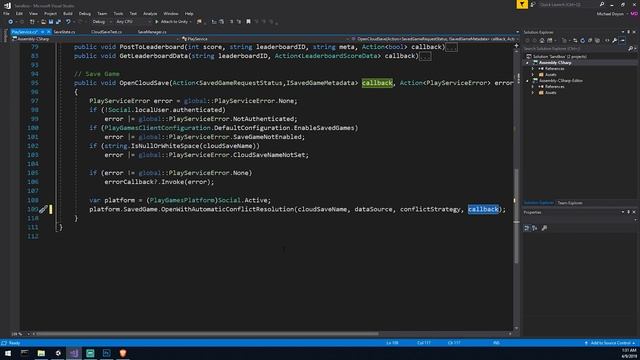Click the Save icon in the toolbar
Viewport: 640px width, 360px height.
pos(51,22)
